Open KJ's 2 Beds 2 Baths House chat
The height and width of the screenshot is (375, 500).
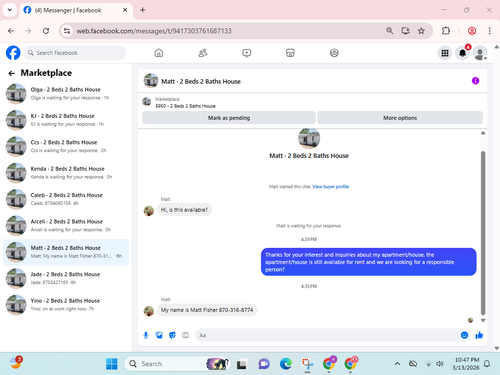[66, 120]
